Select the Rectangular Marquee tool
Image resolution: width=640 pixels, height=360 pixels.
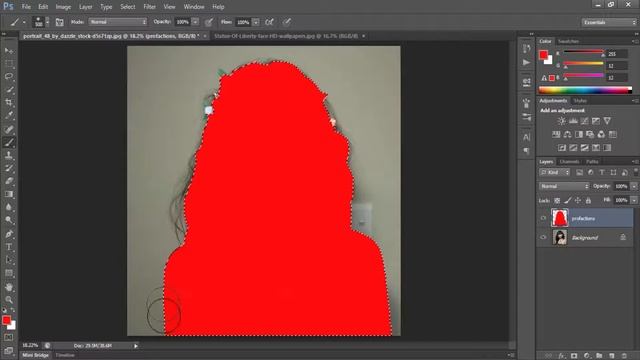click(9, 64)
